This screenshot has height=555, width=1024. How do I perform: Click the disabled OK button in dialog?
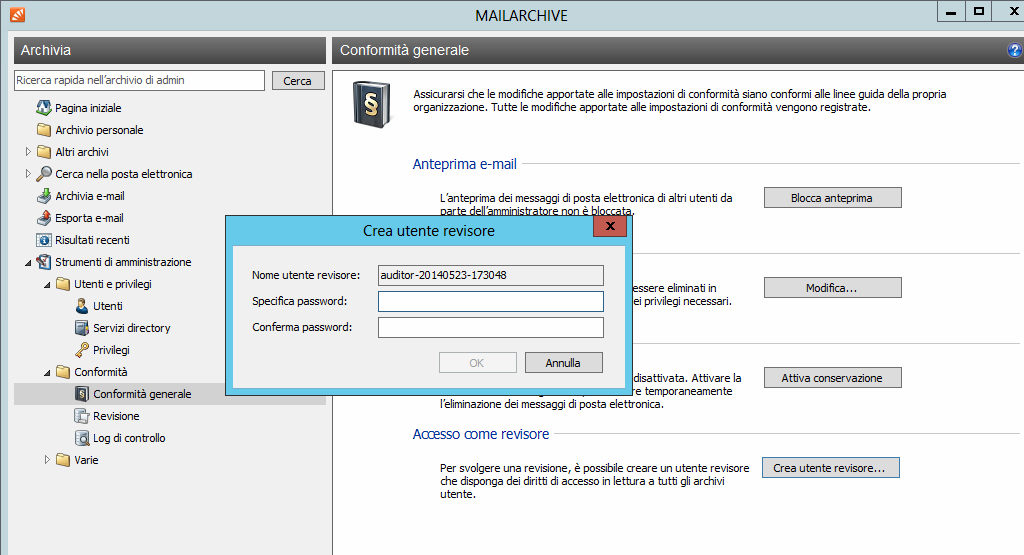pyautogui.click(x=477, y=362)
